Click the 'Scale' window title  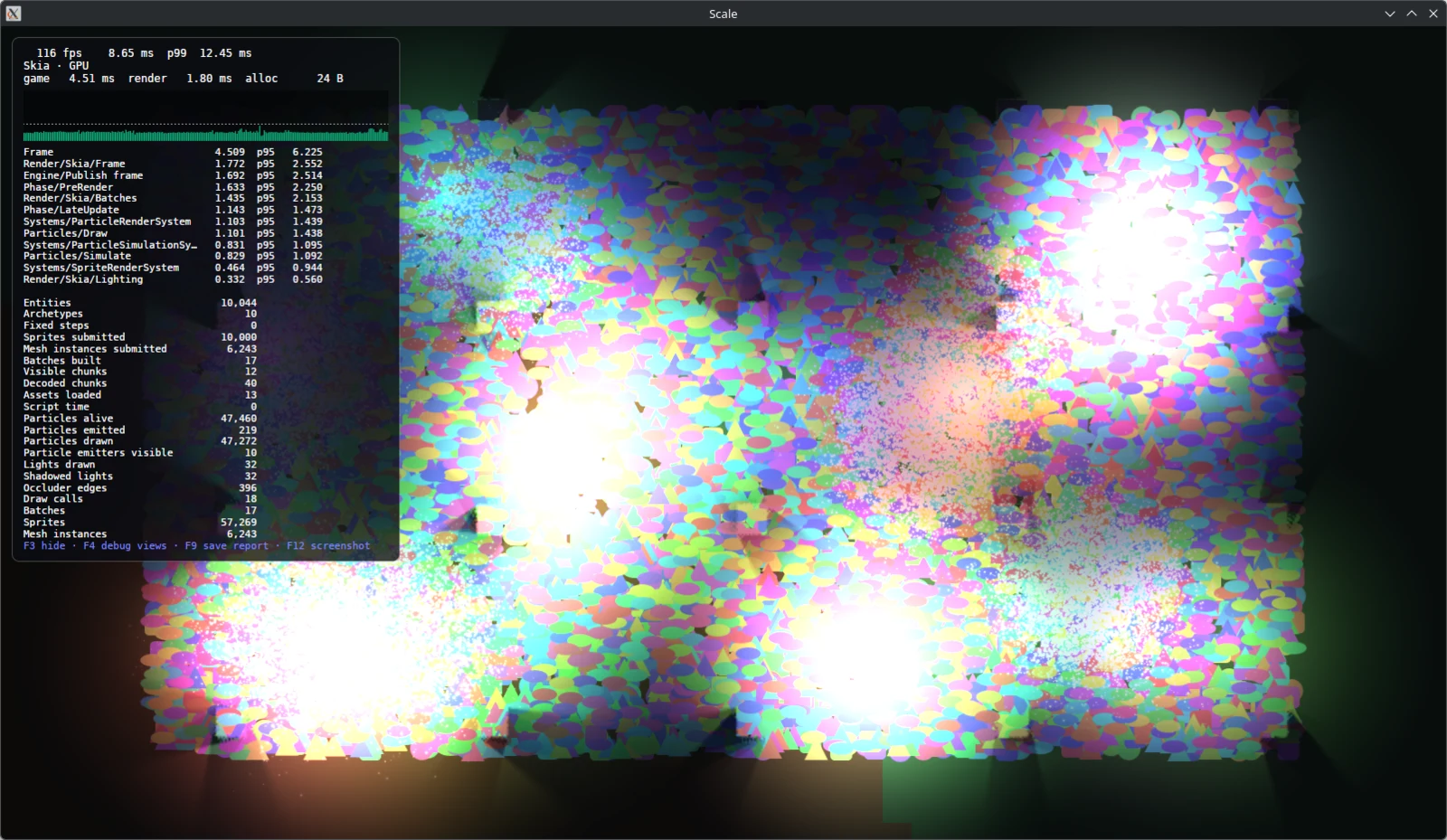pyautogui.click(x=723, y=14)
